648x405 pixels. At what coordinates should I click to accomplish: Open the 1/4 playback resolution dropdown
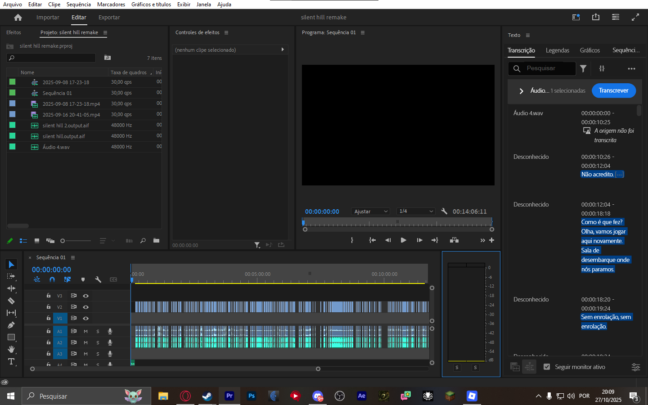tap(415, 211)
